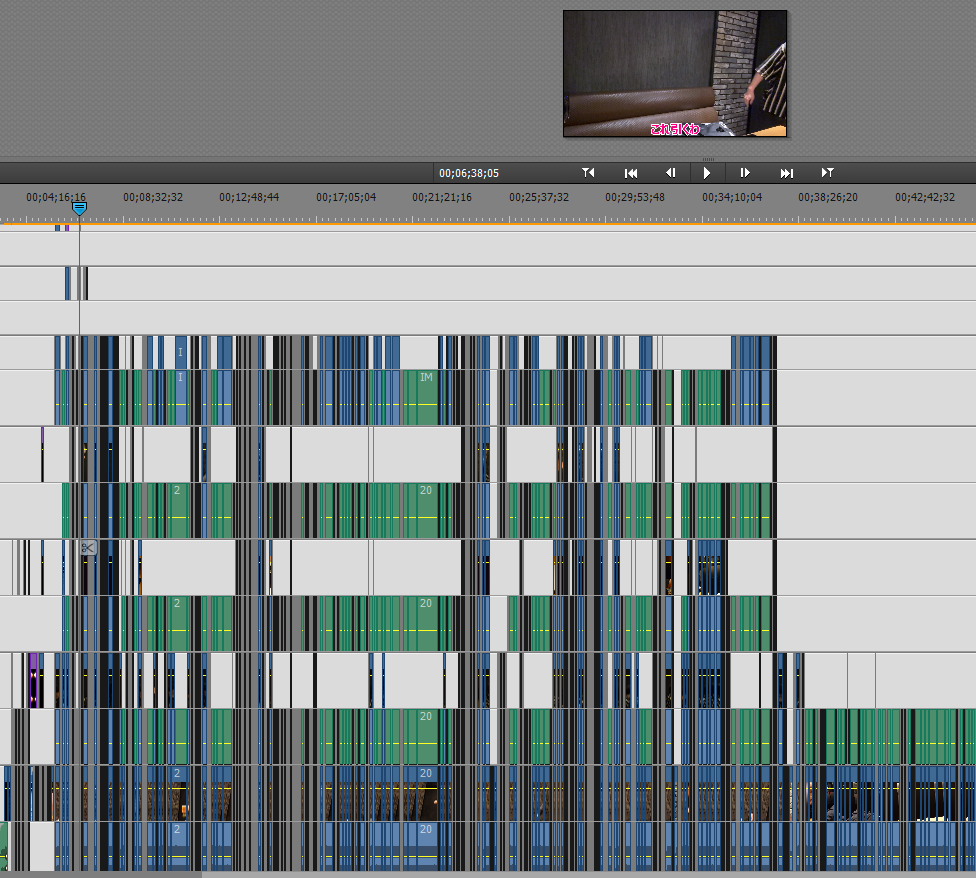Go to the next edit point
Screen dimensions: 976x878
(828, 173)
